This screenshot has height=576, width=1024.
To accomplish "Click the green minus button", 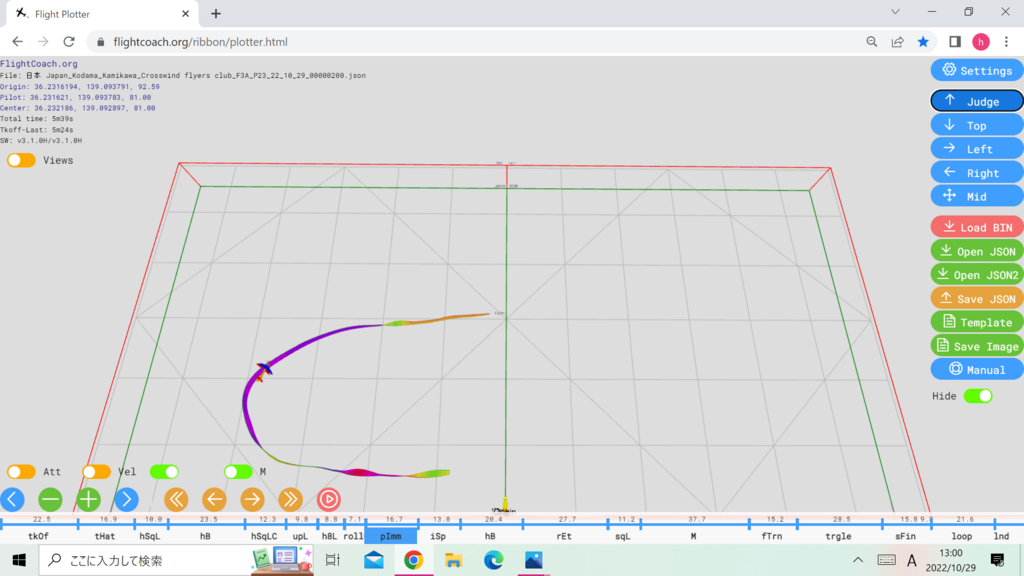I will click(50, 500).
